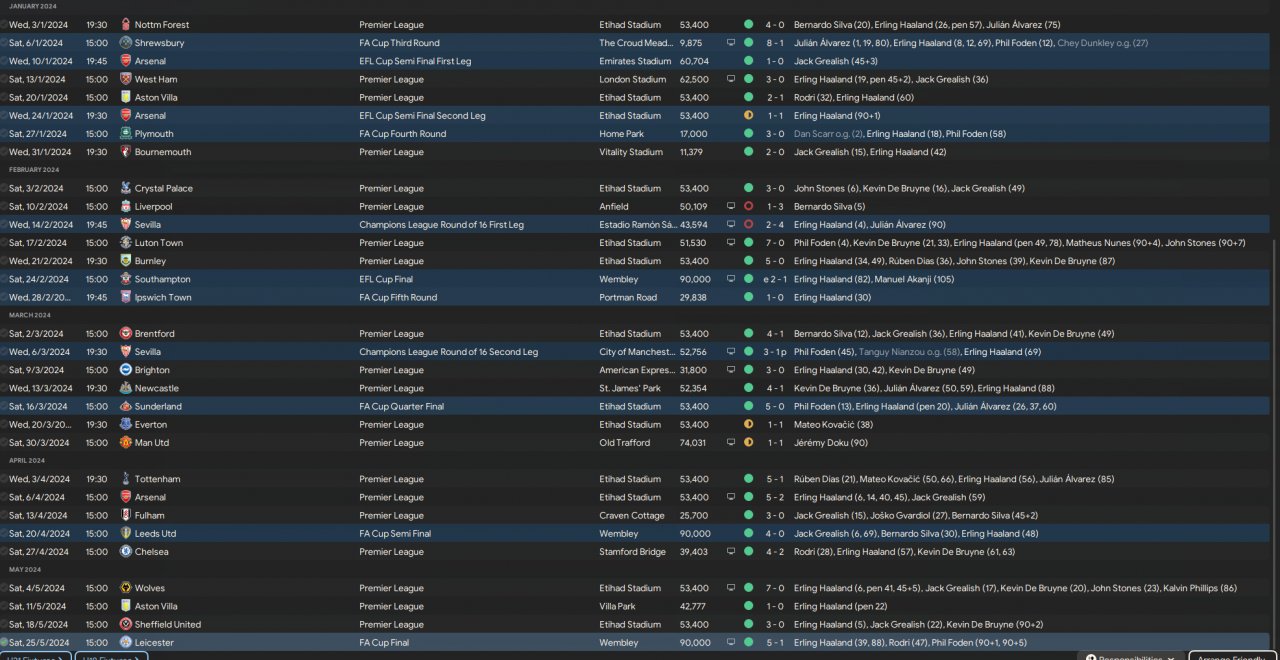This screenshot has width=1280, height=660.
Task: Click the Plymouth club badge
Action: pyautogui.click(x=125, y=134)
